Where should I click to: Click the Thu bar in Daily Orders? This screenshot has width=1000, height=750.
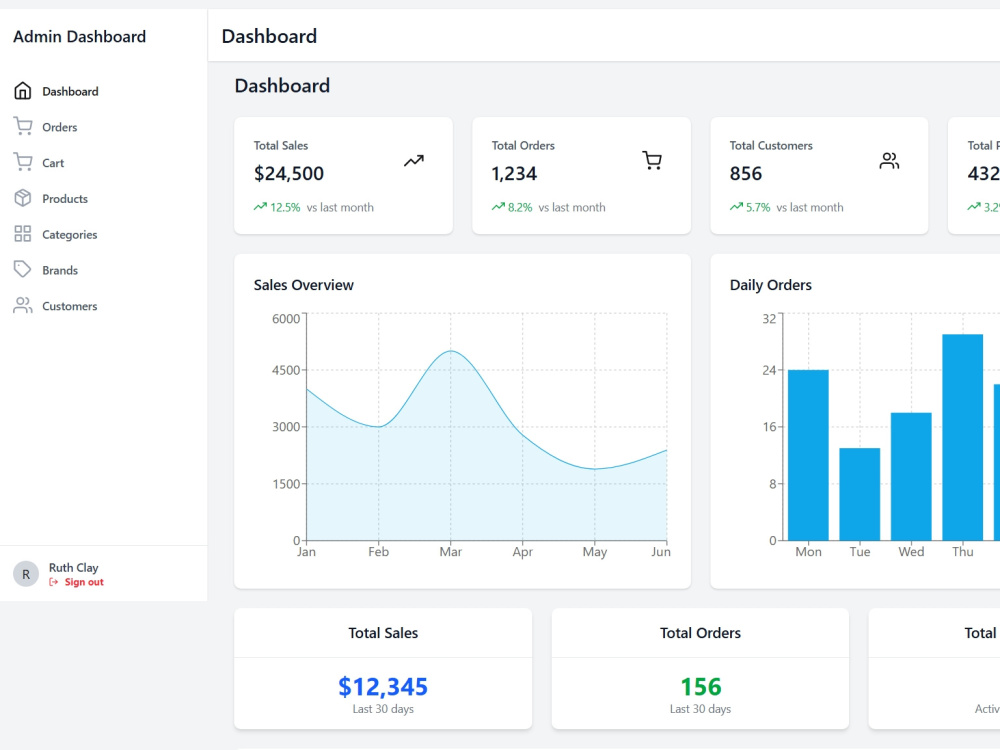962,438
